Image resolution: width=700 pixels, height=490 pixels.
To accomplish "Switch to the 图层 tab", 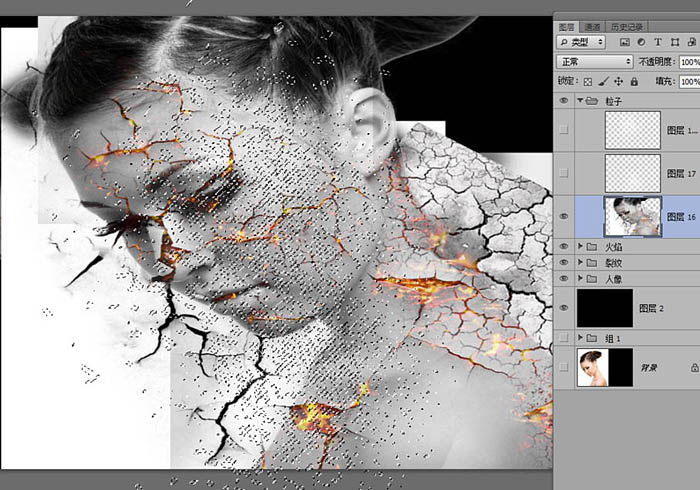I will coord(567,27).
